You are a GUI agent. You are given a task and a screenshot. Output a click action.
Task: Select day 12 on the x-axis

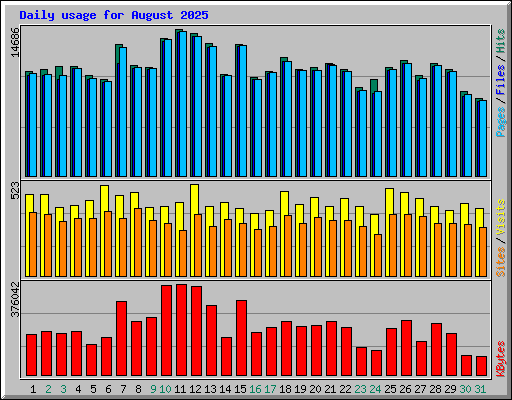(x=195, y=389)
